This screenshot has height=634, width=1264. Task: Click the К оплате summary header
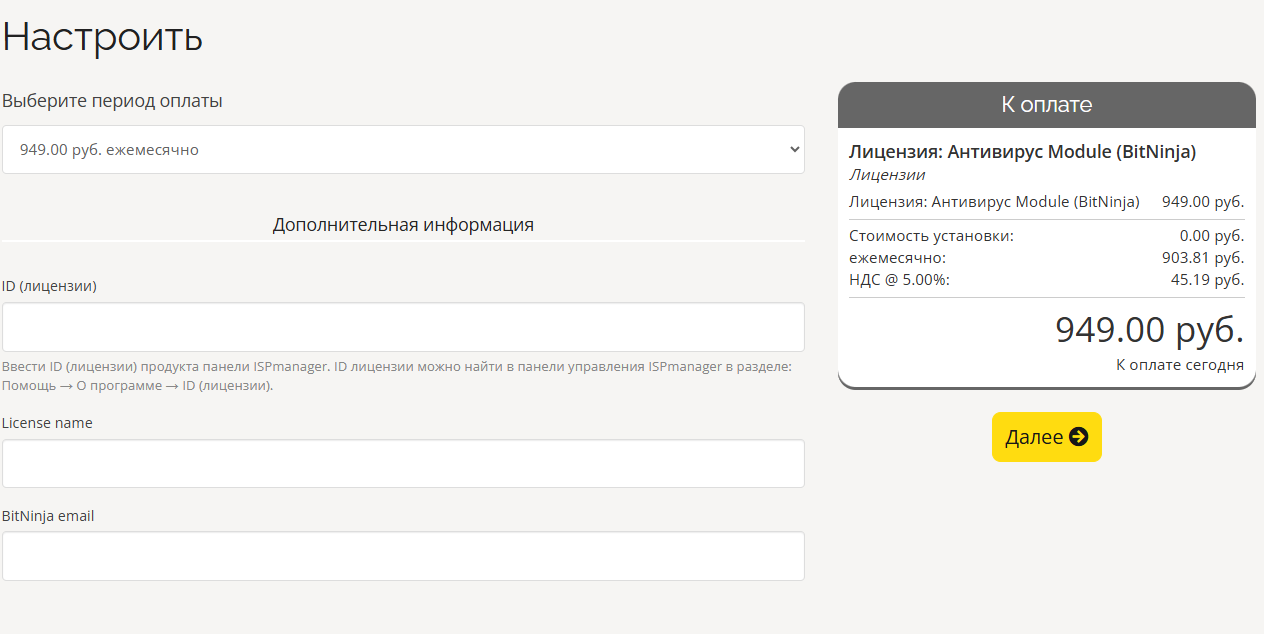[x=1047, y=104]
